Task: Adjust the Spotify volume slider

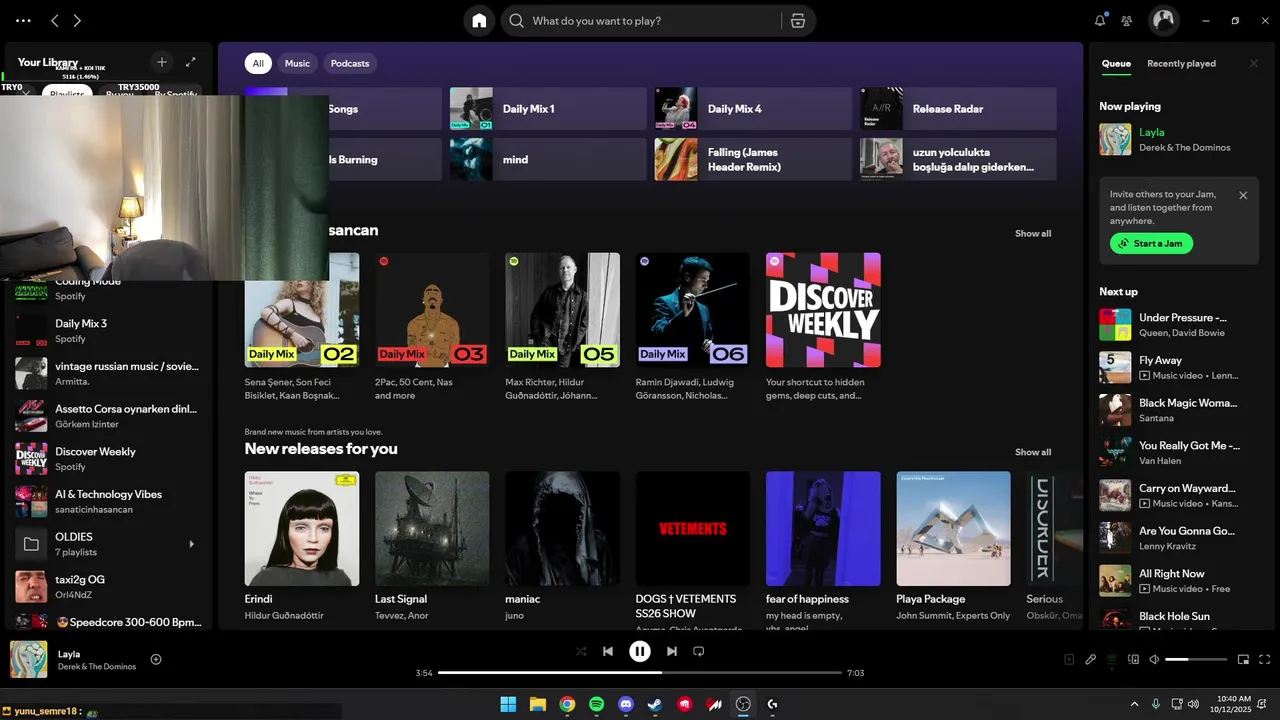Action: click(x=1196, y=659)
